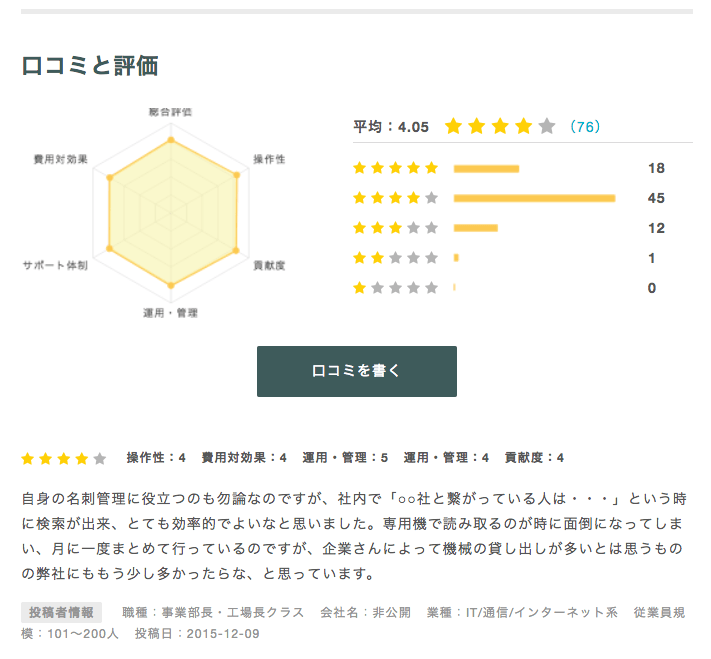The width and height of the screenshot is (711, 659).
Task: Open the (76) review count link
Action: pos(584,127)
